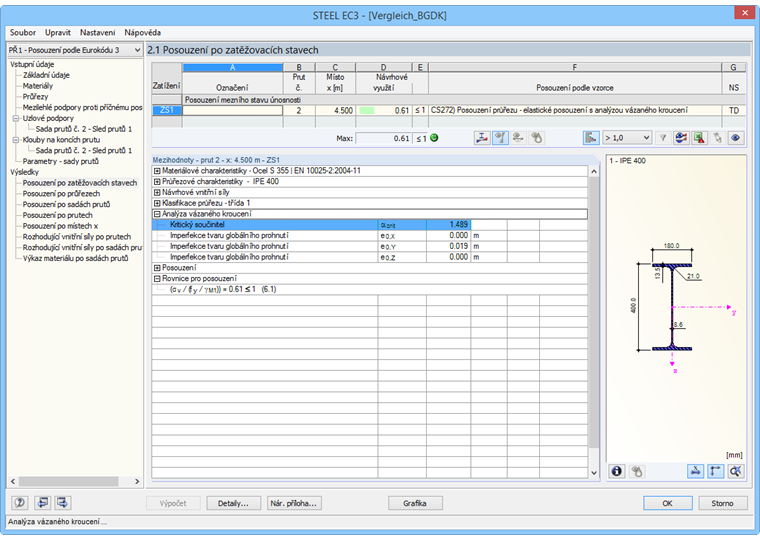Image resolution: width=760 pixels, height=541 pixels.
Task: Go to next module window icon
Action: (x=63, y=503)
